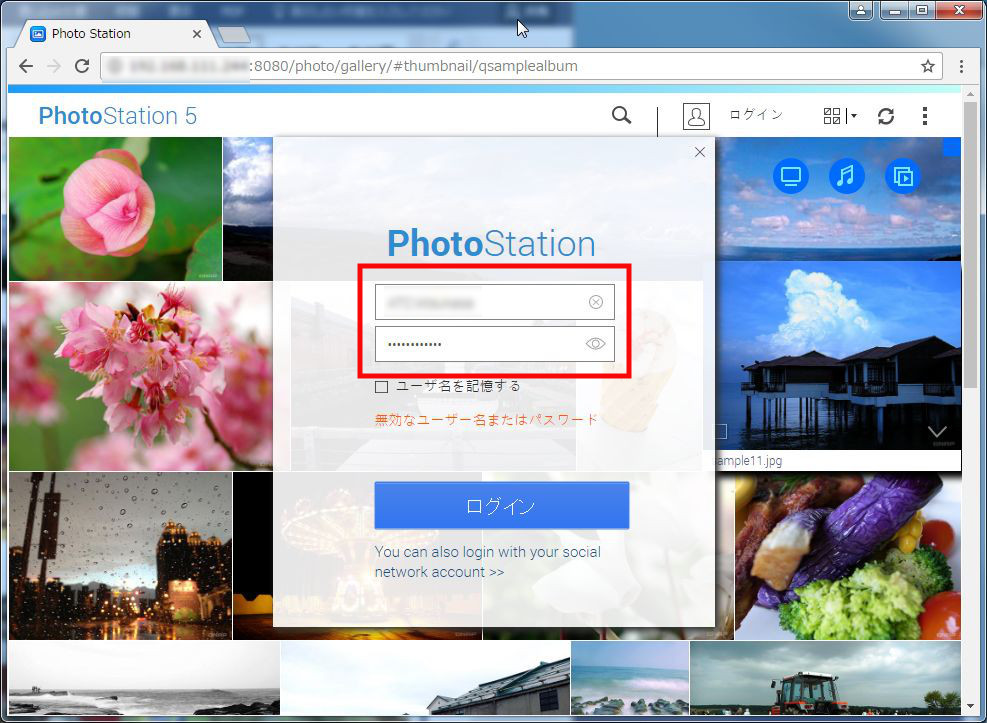This screenshot has width=987, height=723.
Task: Reload the browser page
Action: tap(82, 66)
